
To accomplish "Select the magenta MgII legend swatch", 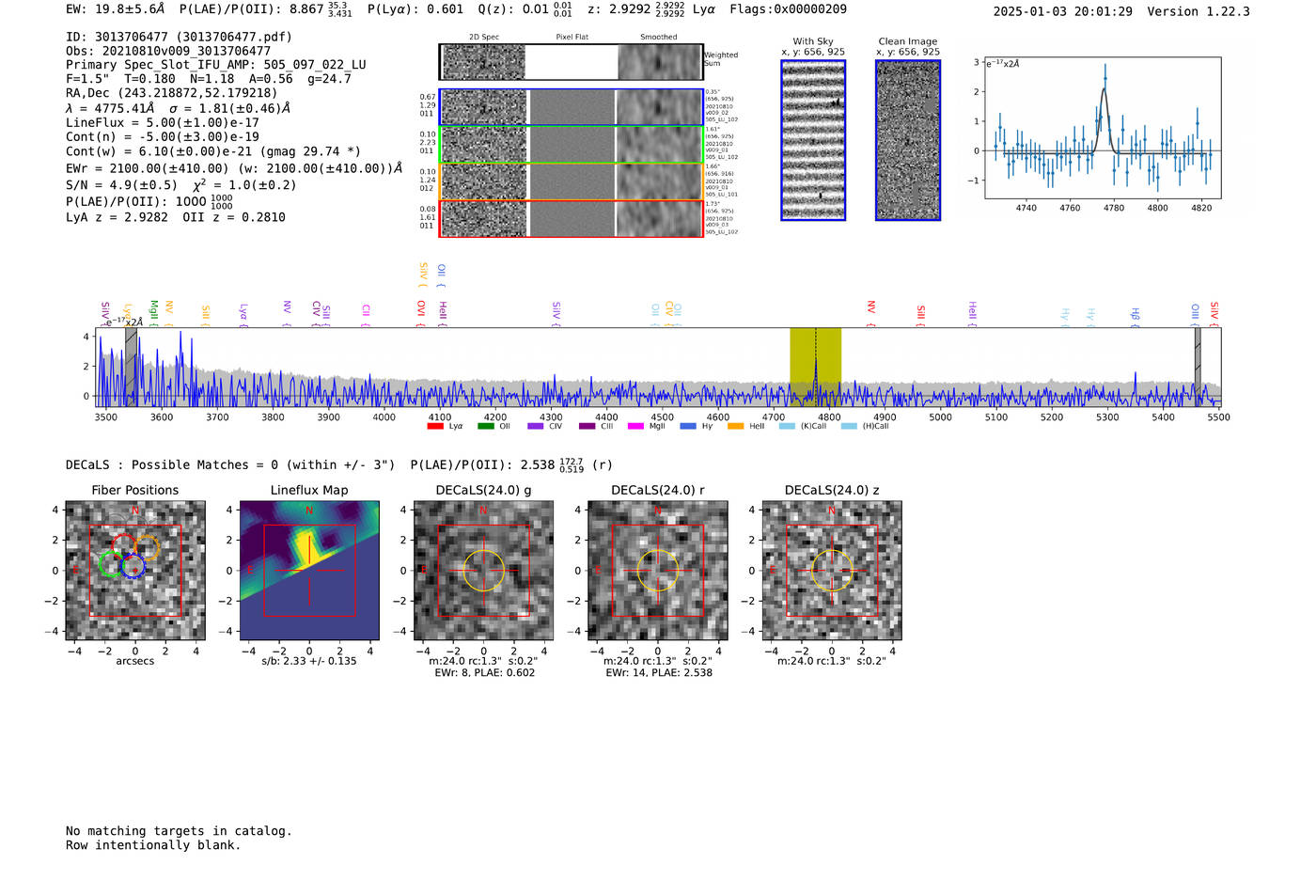I will pos(635,427).
